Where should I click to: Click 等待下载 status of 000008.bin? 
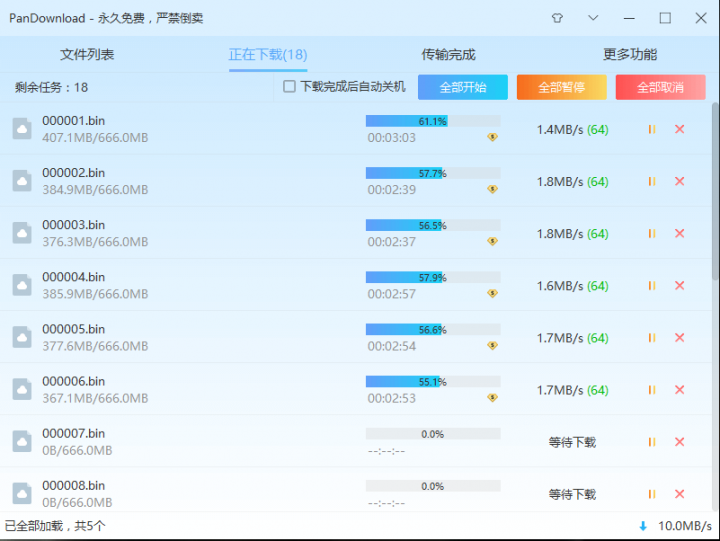(x=572, y=495)
